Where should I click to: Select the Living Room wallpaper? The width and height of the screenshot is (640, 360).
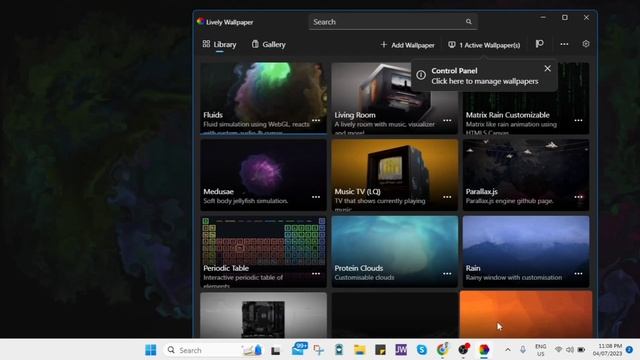[x=395, y=98]
